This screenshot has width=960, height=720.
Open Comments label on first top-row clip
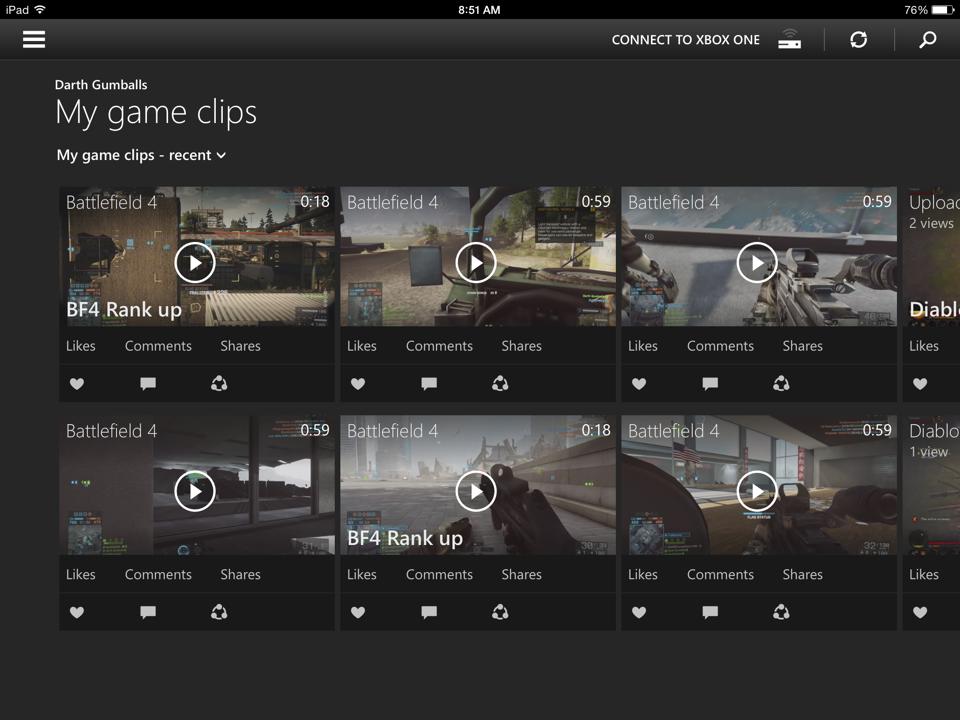pyautogui.click(x=158, y=346)
